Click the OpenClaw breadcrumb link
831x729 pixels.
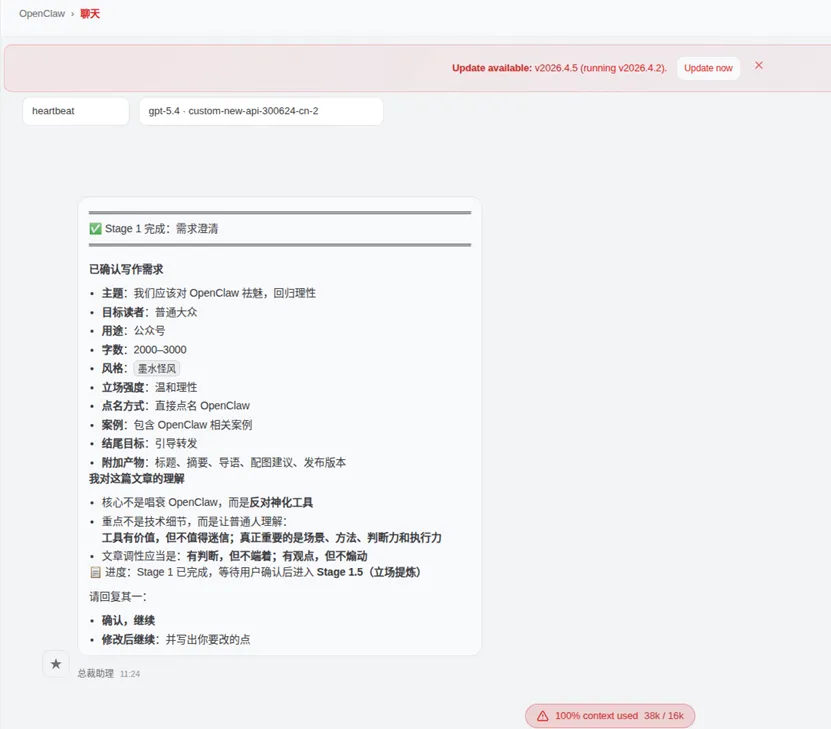(x=42, y=14)
